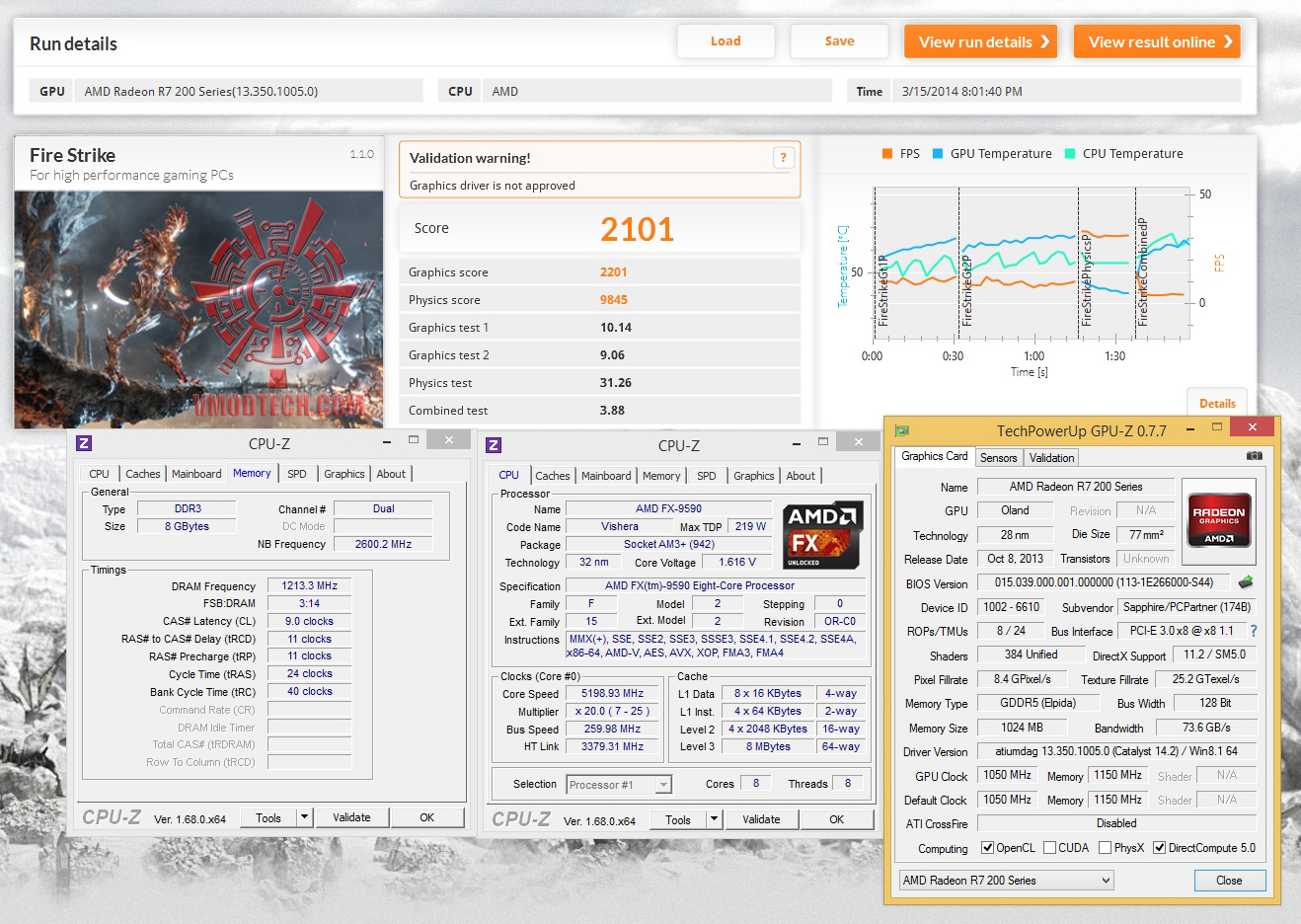Toggle the DirectCompute 5.0 checkbox
The height and width of the screenshot is (924, 1301).
click(x=1160, y=848)
